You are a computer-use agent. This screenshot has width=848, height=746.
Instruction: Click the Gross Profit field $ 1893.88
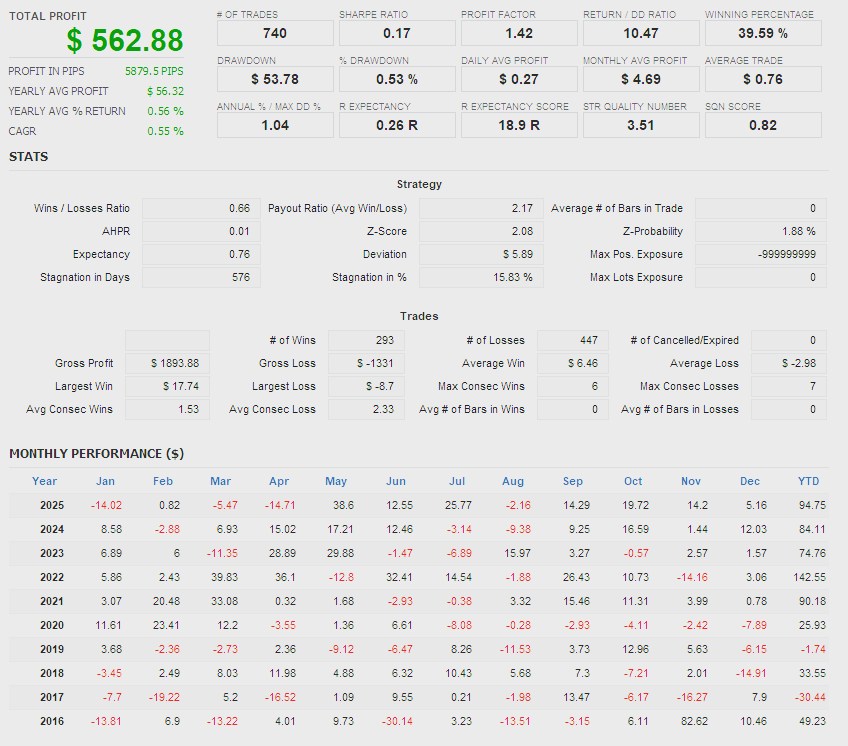(167, 363)
